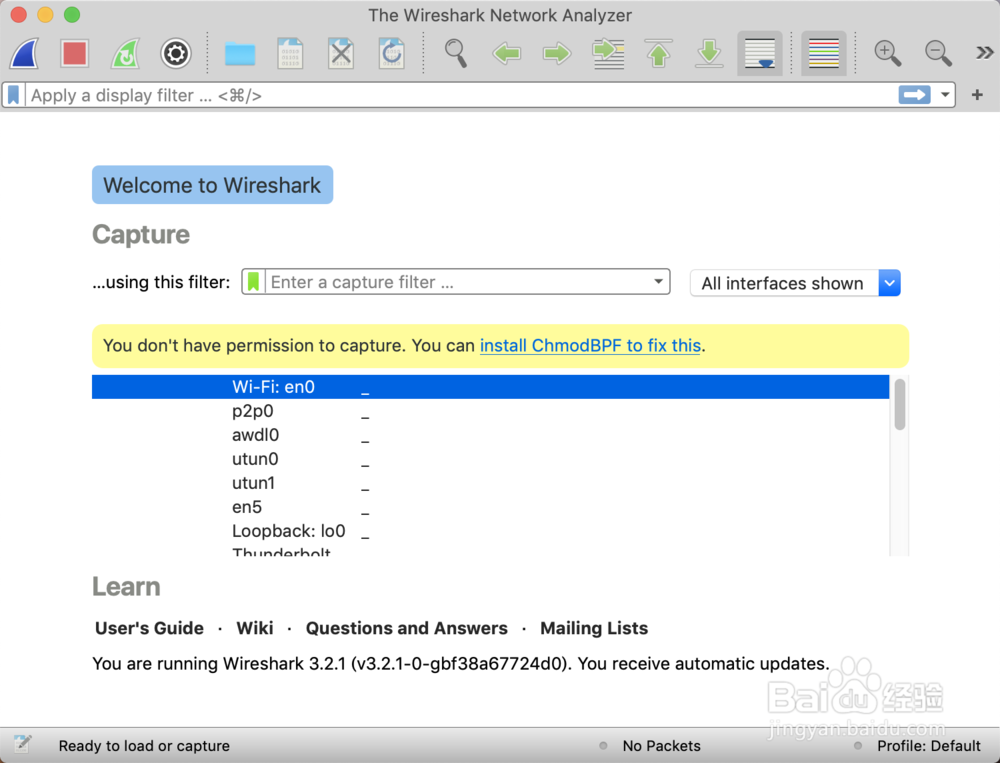Toggle packet colorization rules
Viewport: 1000px width, 763px height.
[x=823, y=54]
